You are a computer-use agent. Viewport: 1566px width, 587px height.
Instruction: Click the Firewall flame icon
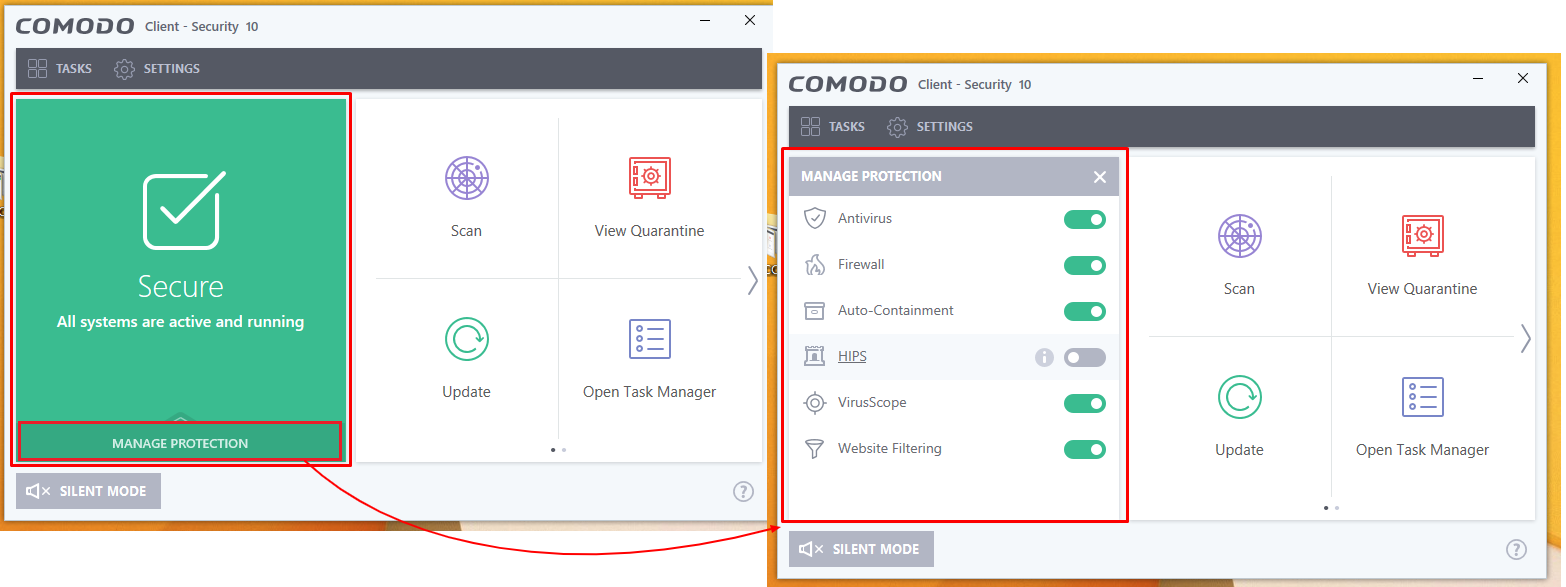click(815, 264)
